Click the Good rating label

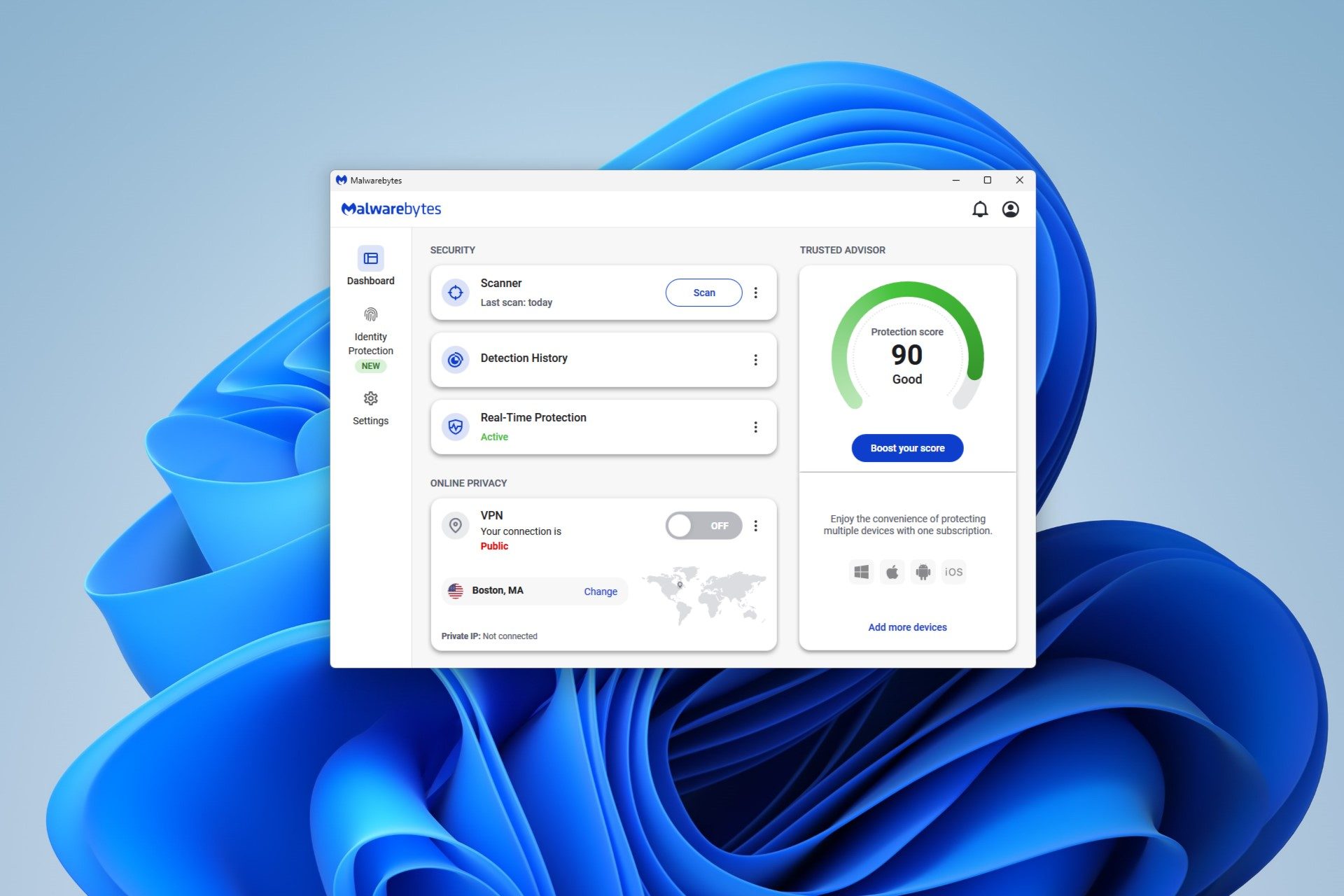[x=907, y=379]
